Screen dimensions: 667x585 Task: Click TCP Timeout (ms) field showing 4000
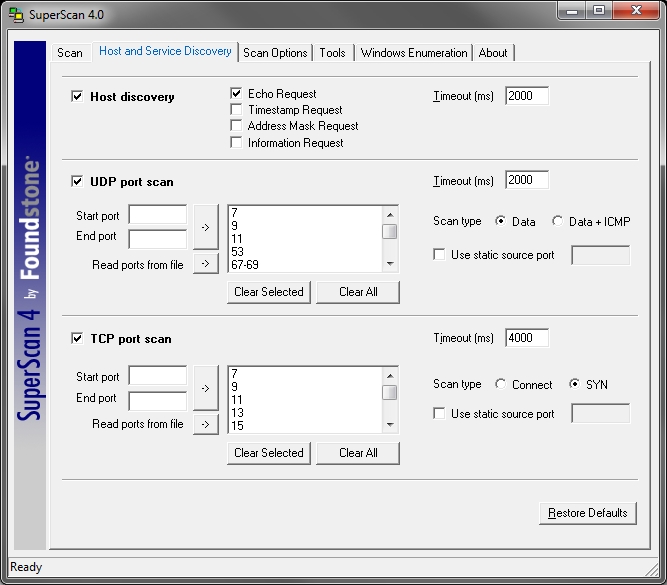(527, 338)
